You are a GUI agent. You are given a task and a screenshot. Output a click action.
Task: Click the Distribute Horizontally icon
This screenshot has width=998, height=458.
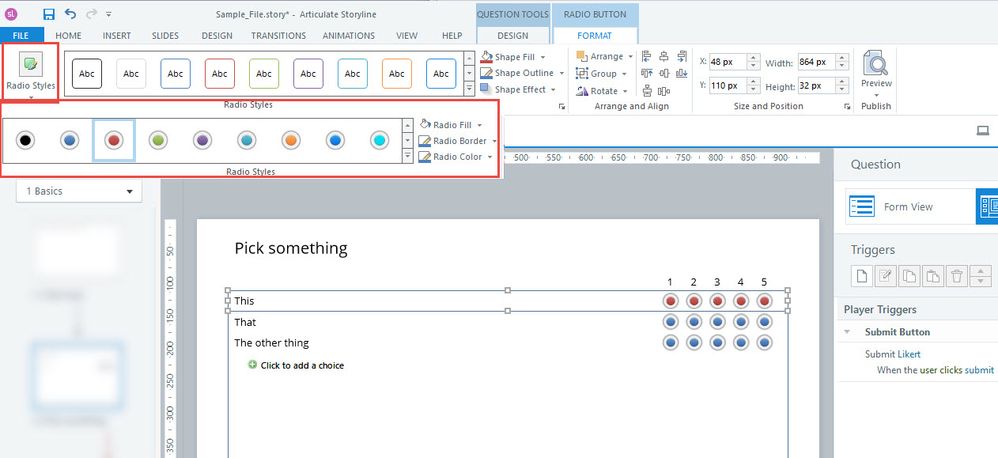665,90
